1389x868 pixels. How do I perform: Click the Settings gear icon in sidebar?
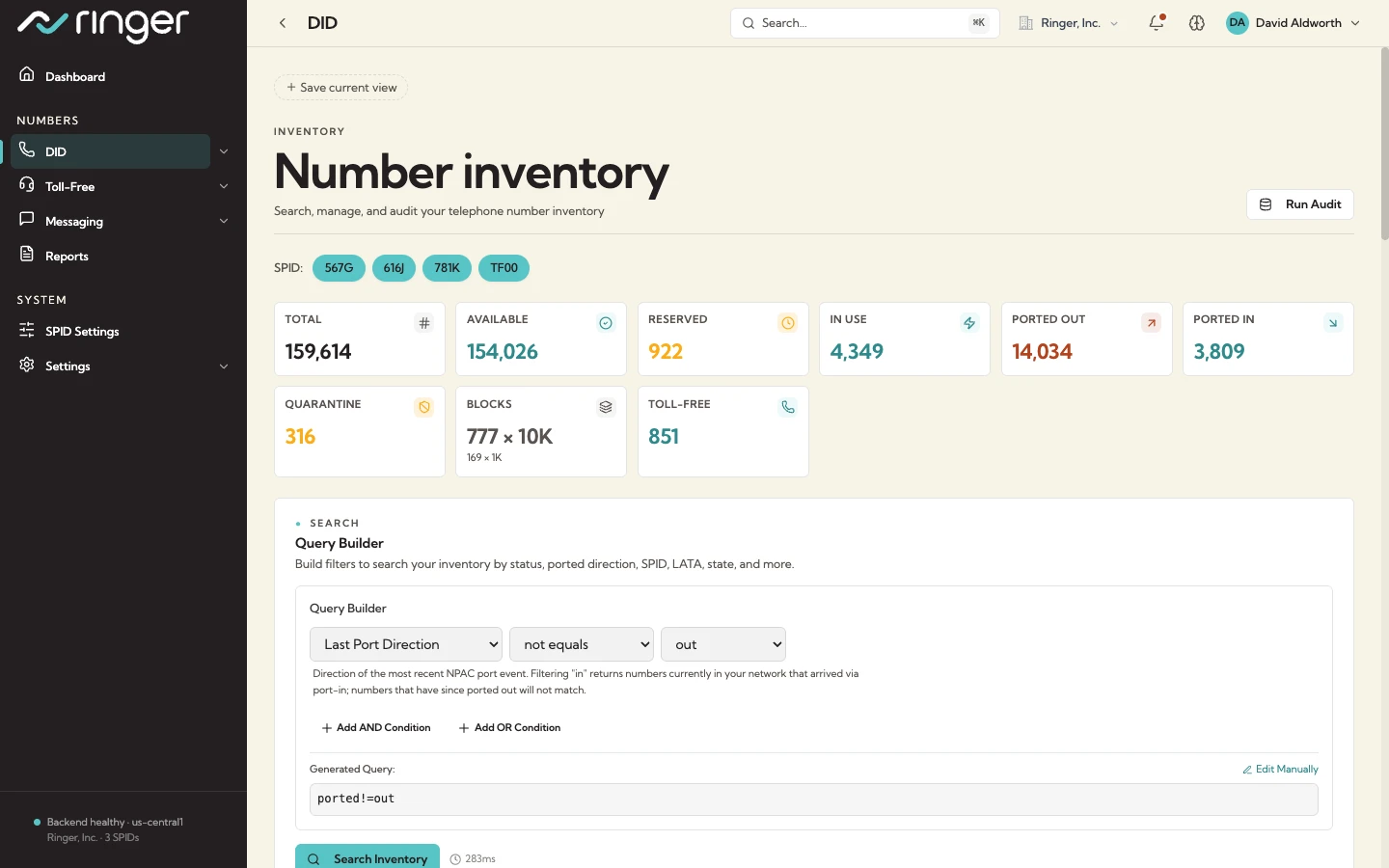27,365
